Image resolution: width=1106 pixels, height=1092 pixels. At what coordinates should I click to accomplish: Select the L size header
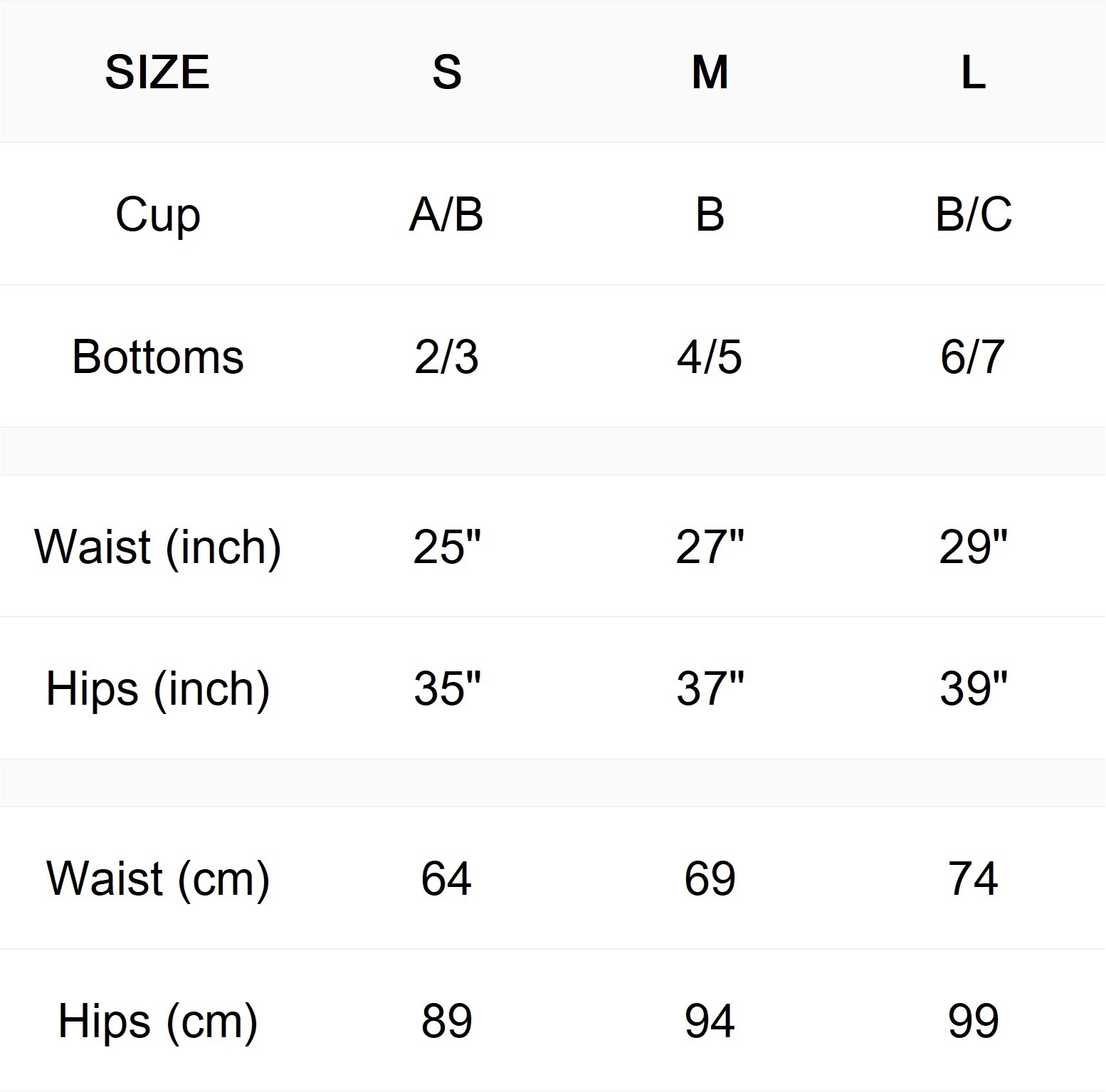[x=973, y=72]
